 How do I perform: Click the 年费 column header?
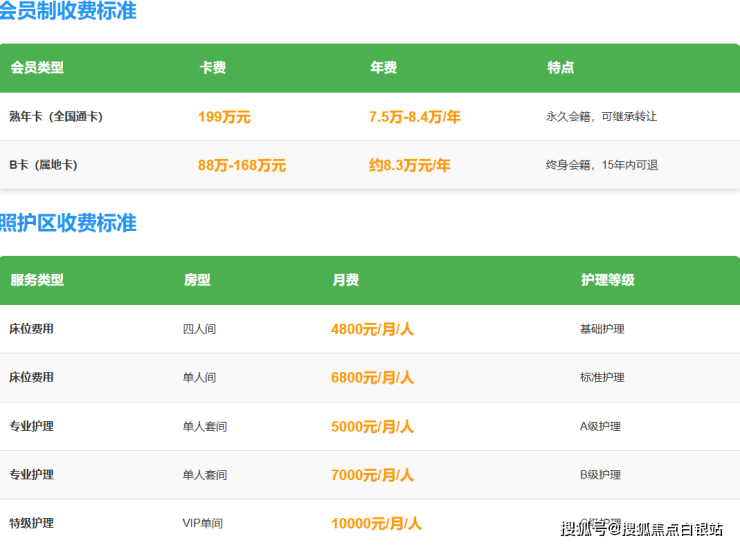point(383,68)
